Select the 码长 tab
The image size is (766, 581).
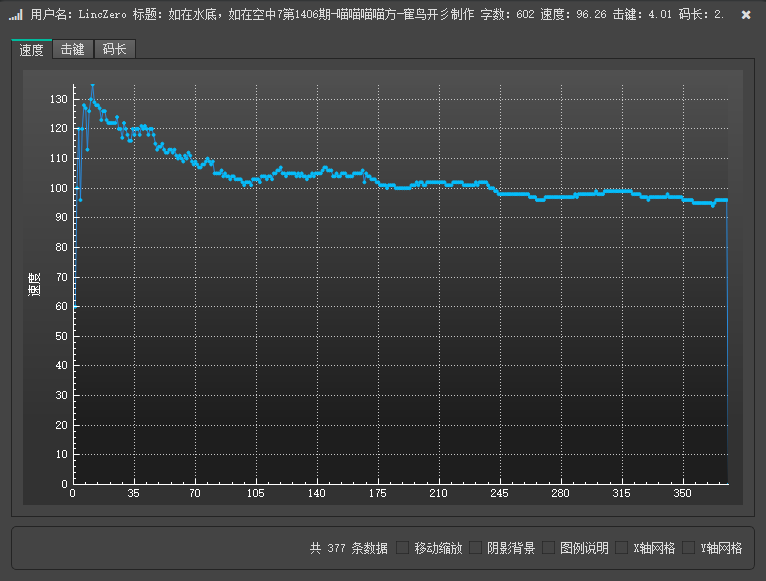[x=114, y=50]
